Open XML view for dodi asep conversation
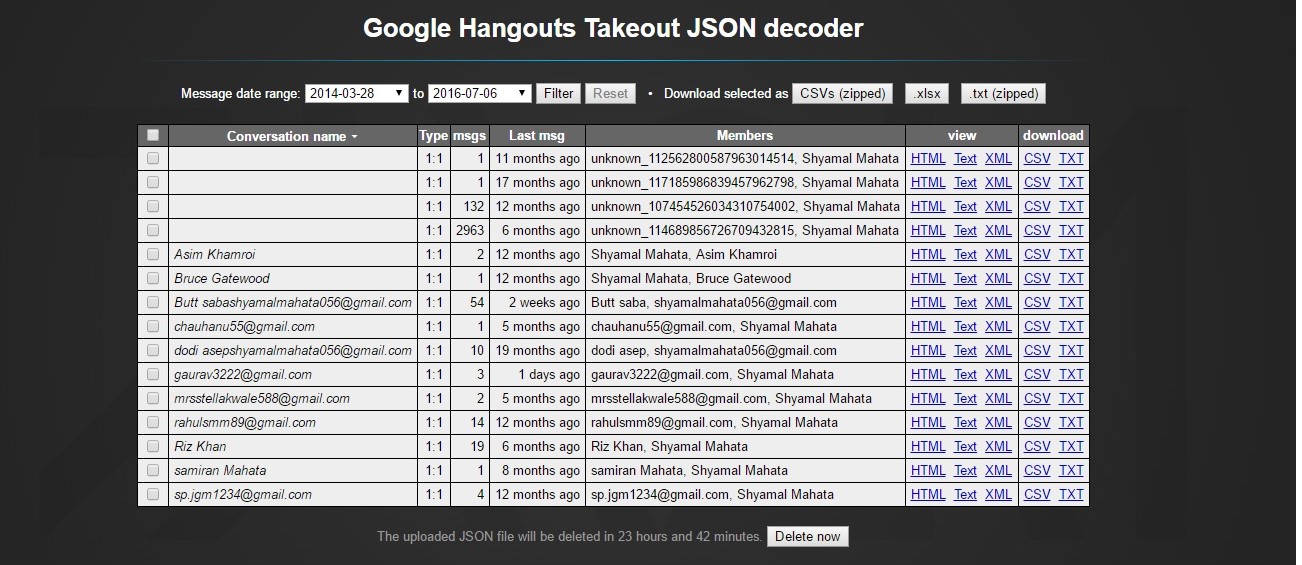 point(998,350)
